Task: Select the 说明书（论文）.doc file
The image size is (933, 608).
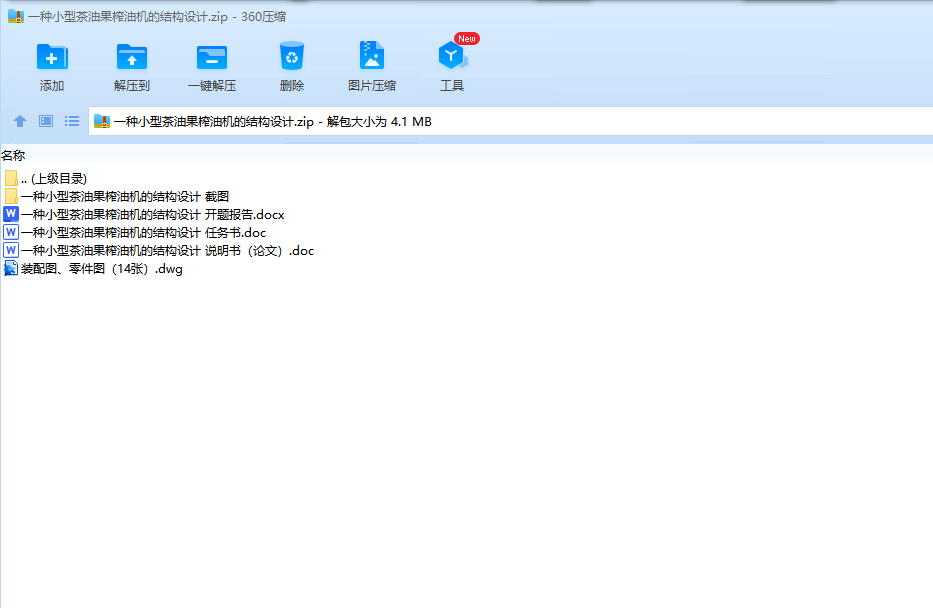Action: click(x=158, y=250)
